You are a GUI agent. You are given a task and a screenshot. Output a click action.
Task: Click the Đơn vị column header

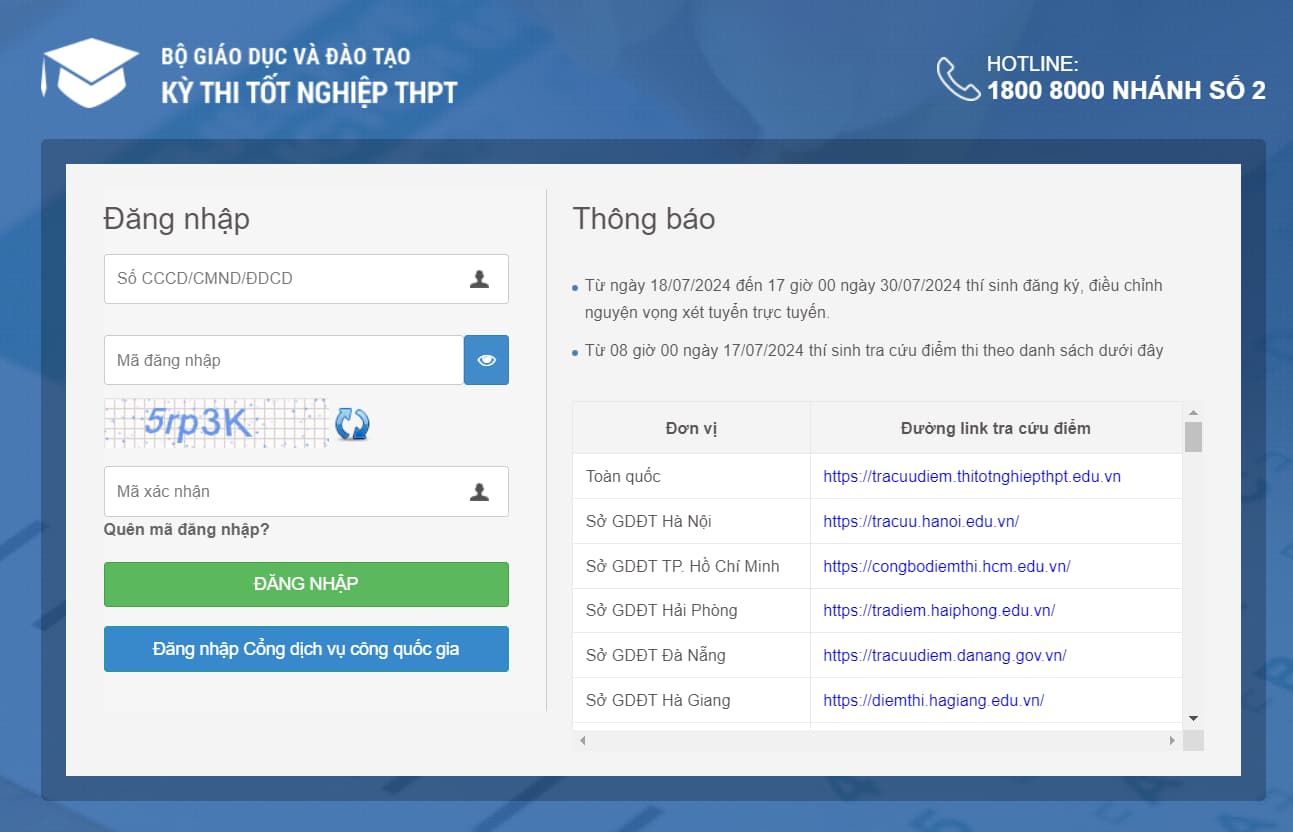[691, 428]
